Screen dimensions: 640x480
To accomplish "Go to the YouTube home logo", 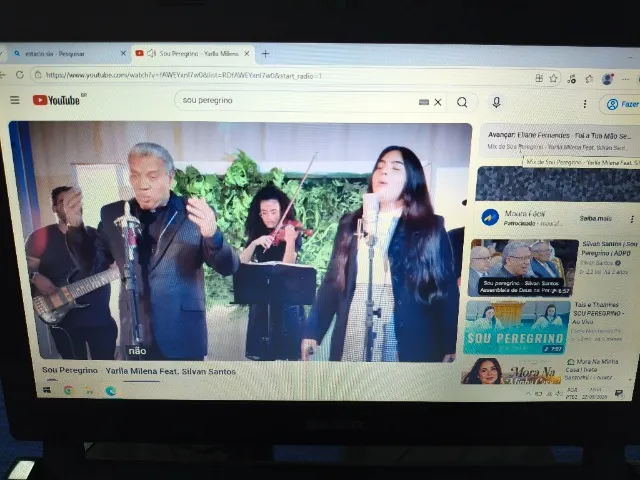I will 59,100.
